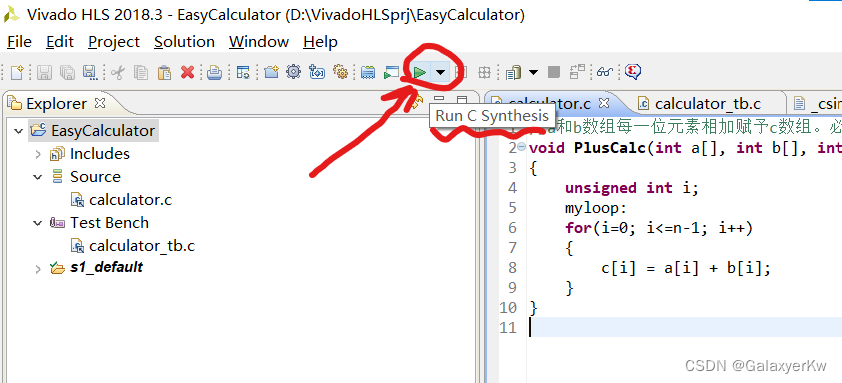Select the EasyCalculator project in Explorer
This screenshot has width=842, height=383.
point(103,131)
